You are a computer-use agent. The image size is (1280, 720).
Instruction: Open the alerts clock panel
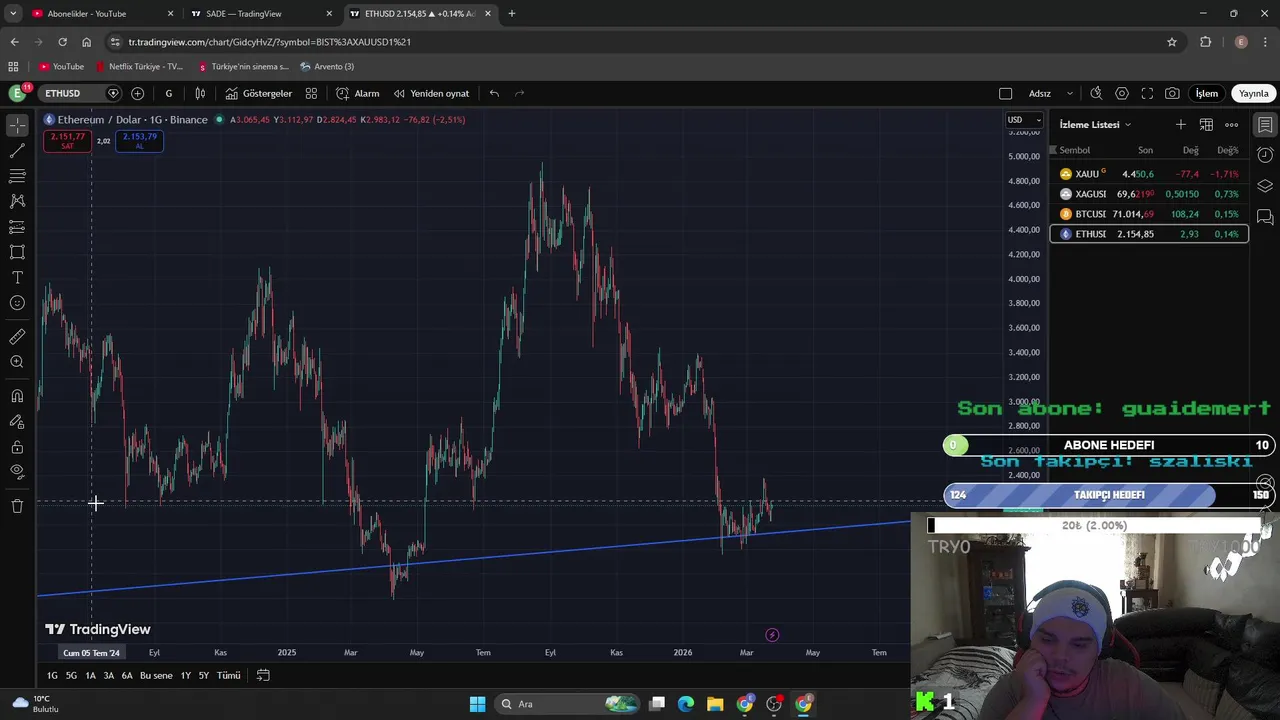[1265, 155]
